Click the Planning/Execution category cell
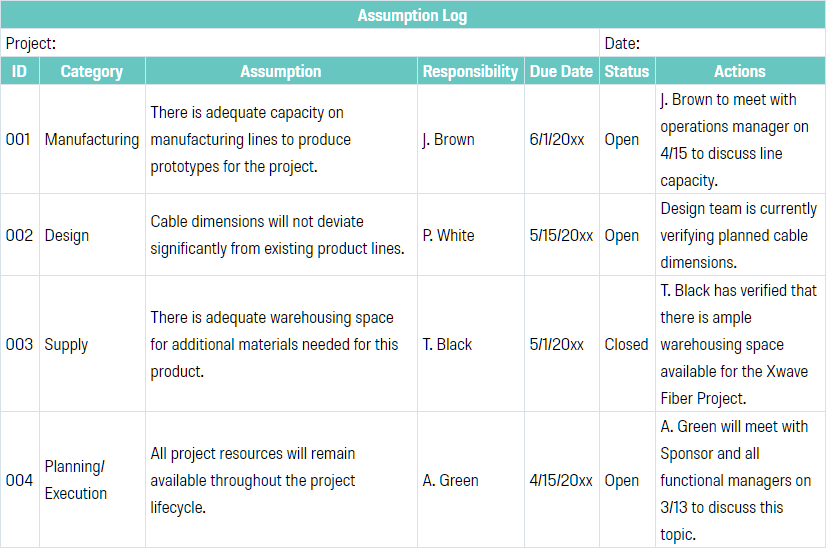This screenshot has height=548, width=826. [92, 480]
